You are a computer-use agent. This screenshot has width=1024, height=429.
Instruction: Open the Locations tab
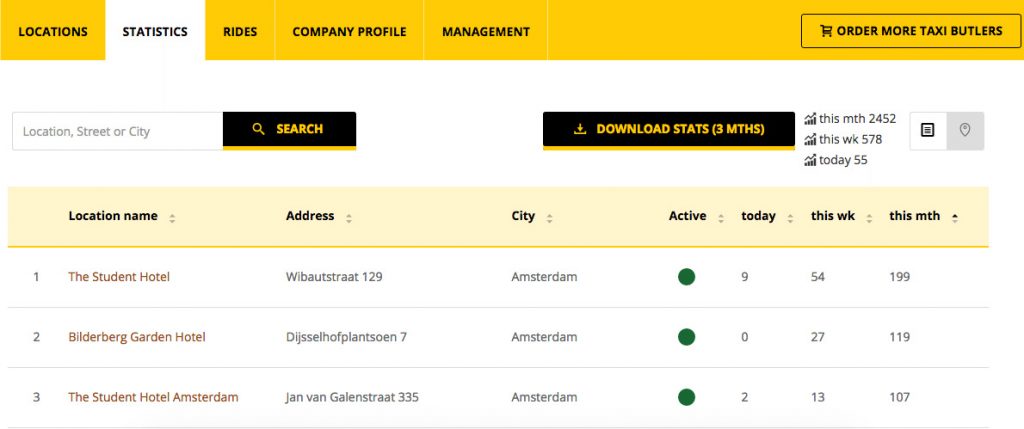(x=53, y=31)
